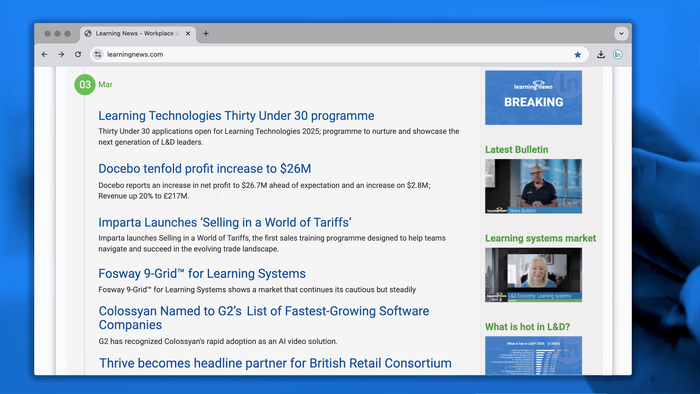Play the Latest Bulletin video thumbnail
Viewport: 700px width, 394px height.
tap(533, 186)
